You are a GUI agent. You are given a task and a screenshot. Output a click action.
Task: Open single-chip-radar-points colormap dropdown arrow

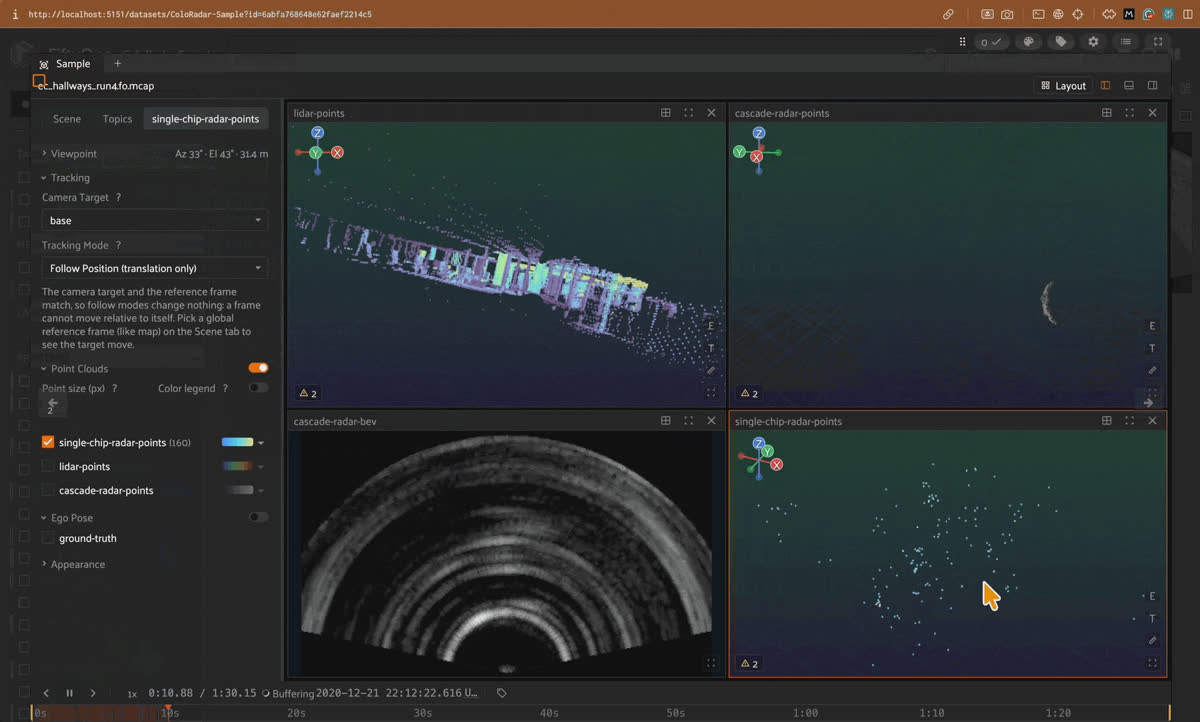pyautogui.click(x=261, y=443)
